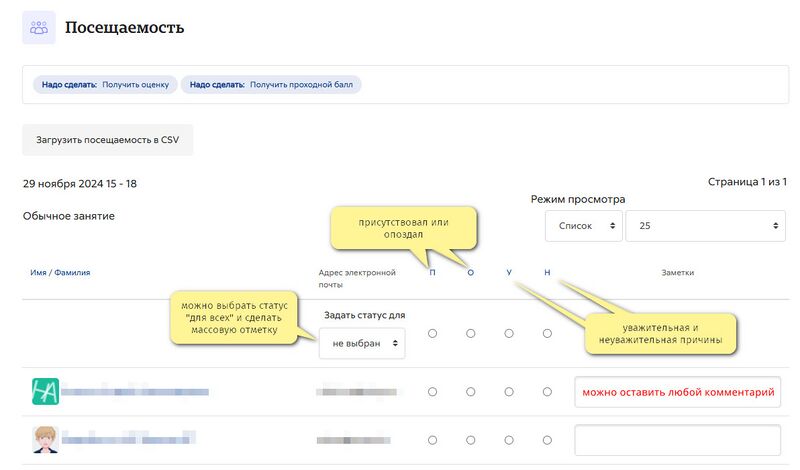Click the cartoon face user avatar

(x=45, y=439)
